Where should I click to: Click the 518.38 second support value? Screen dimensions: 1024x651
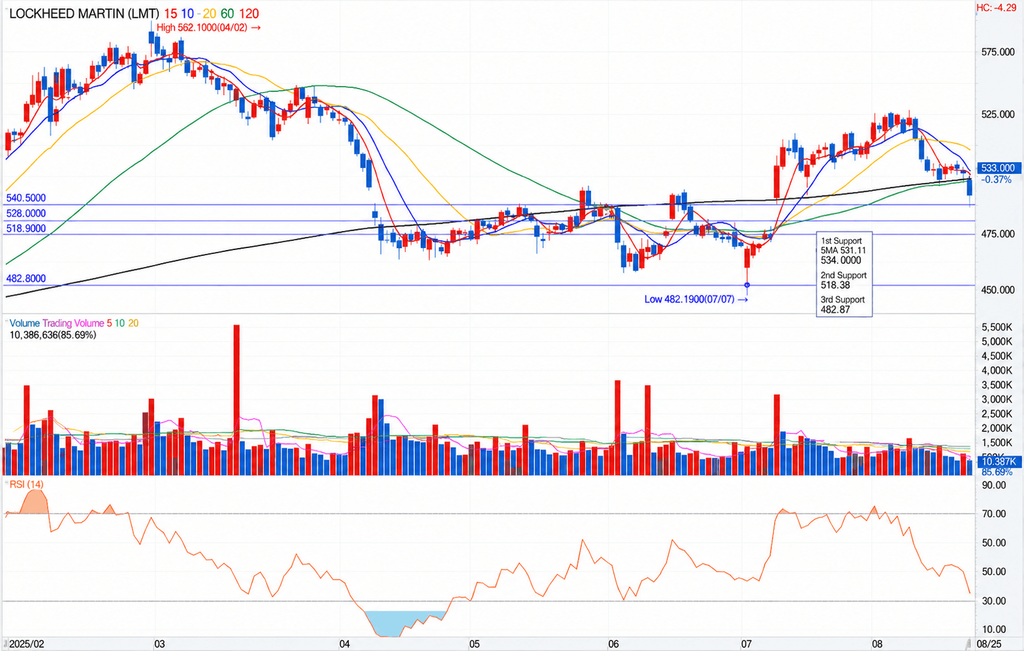point(835,285)
